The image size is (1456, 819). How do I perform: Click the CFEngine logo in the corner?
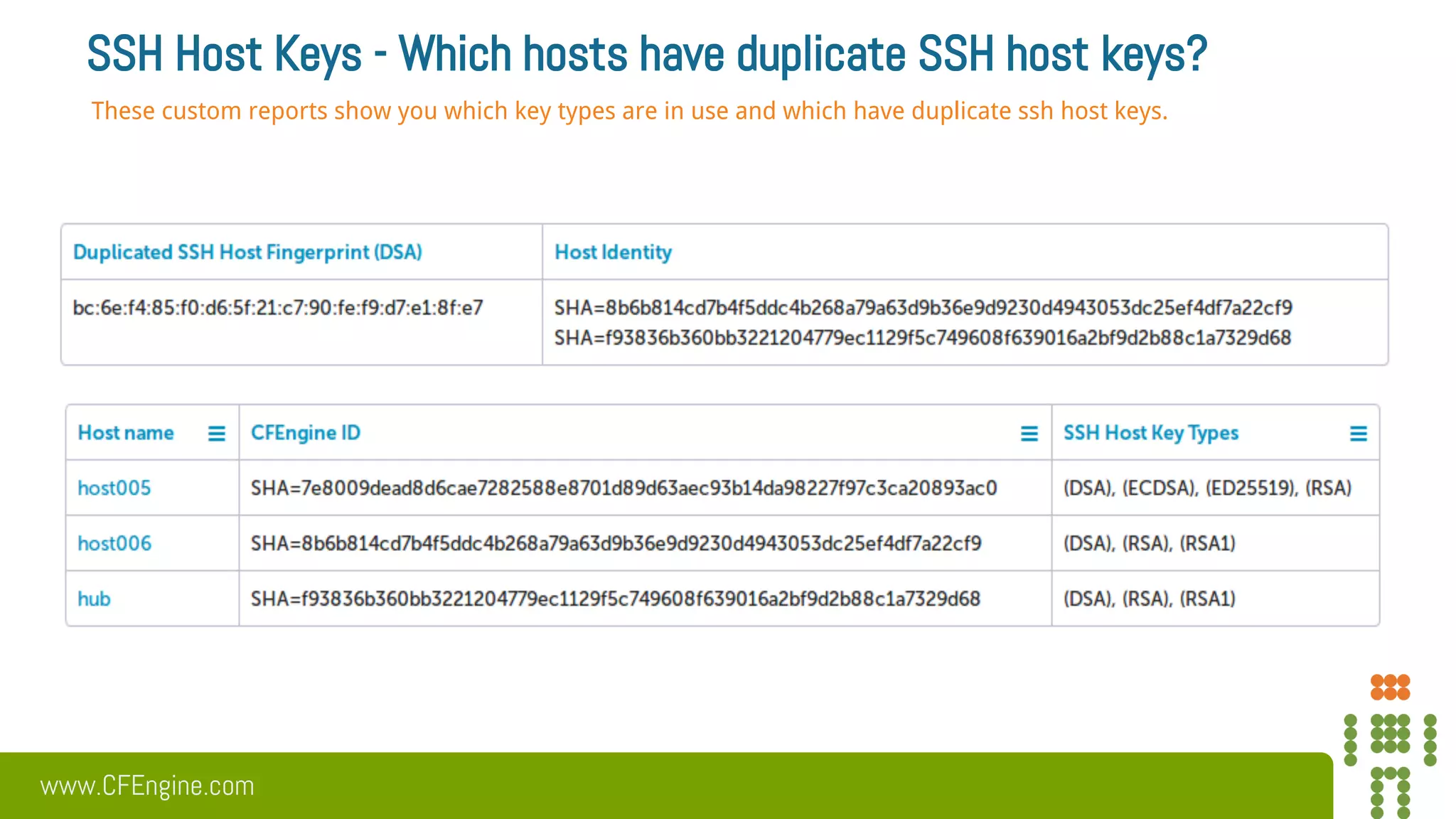[1390, 746]
